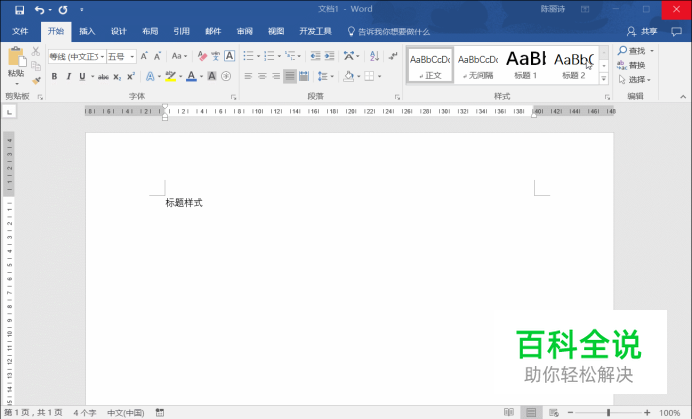692x419 pixels.
Task: Save the document with the floppy icon
Action: [19, 9]
